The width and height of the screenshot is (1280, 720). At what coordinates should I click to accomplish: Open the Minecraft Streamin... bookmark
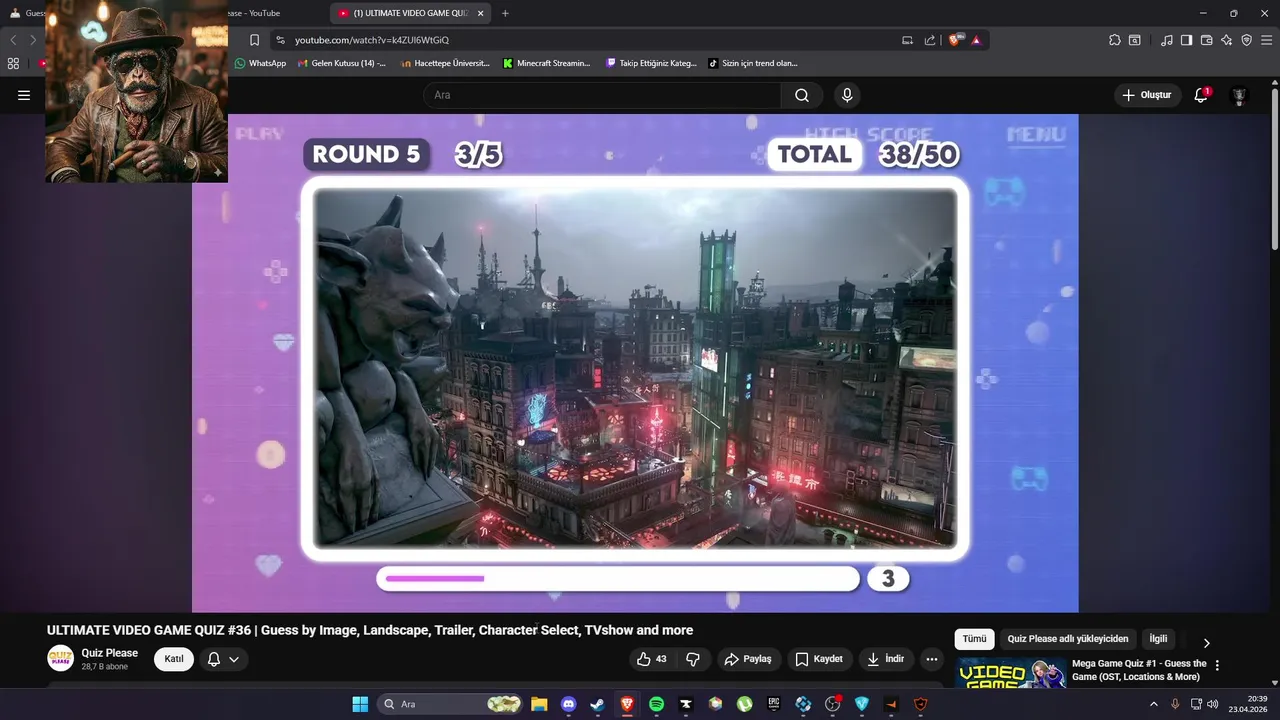click(547, 63)
